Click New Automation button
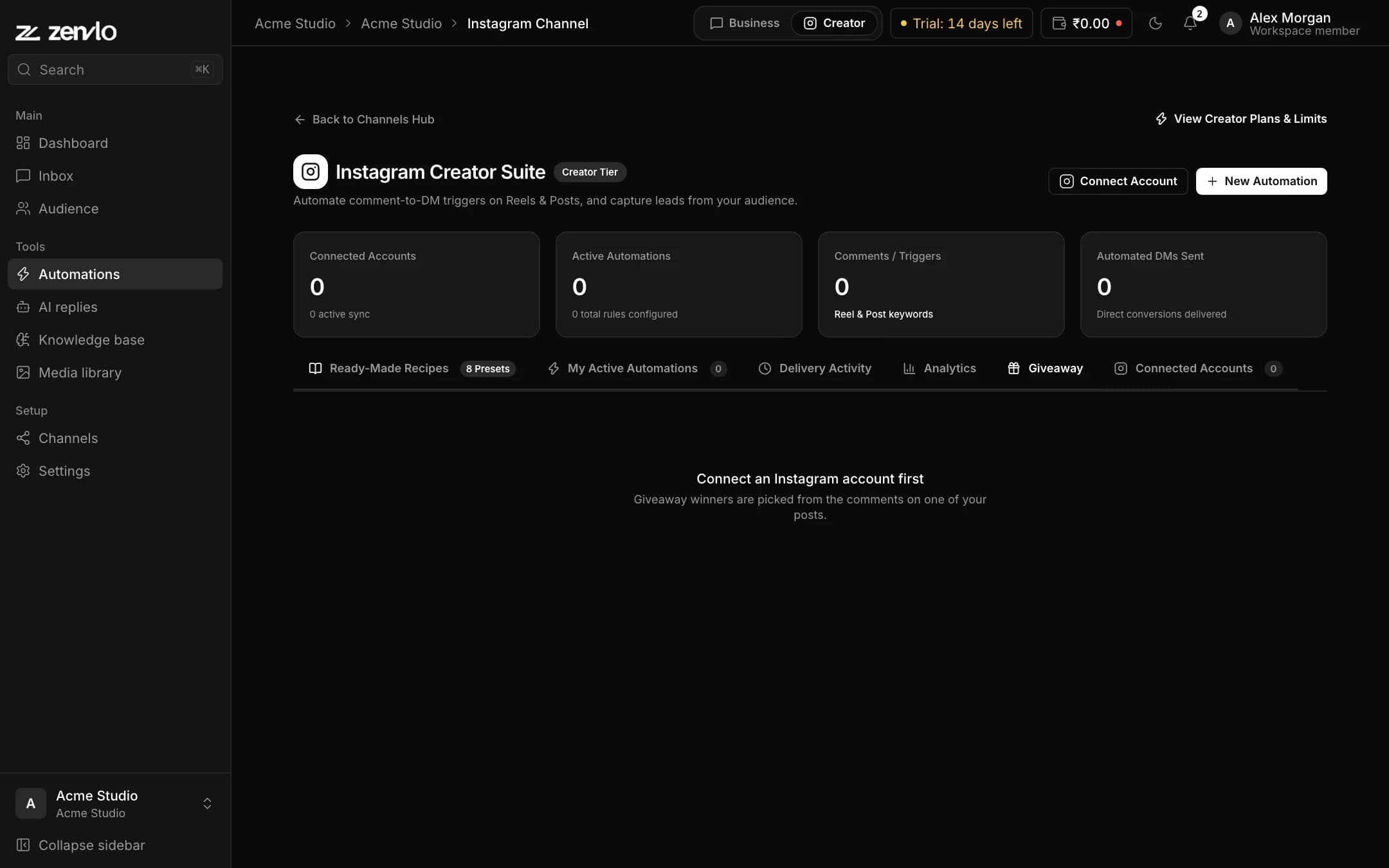1389x868 pixels. click(1262, 181)
